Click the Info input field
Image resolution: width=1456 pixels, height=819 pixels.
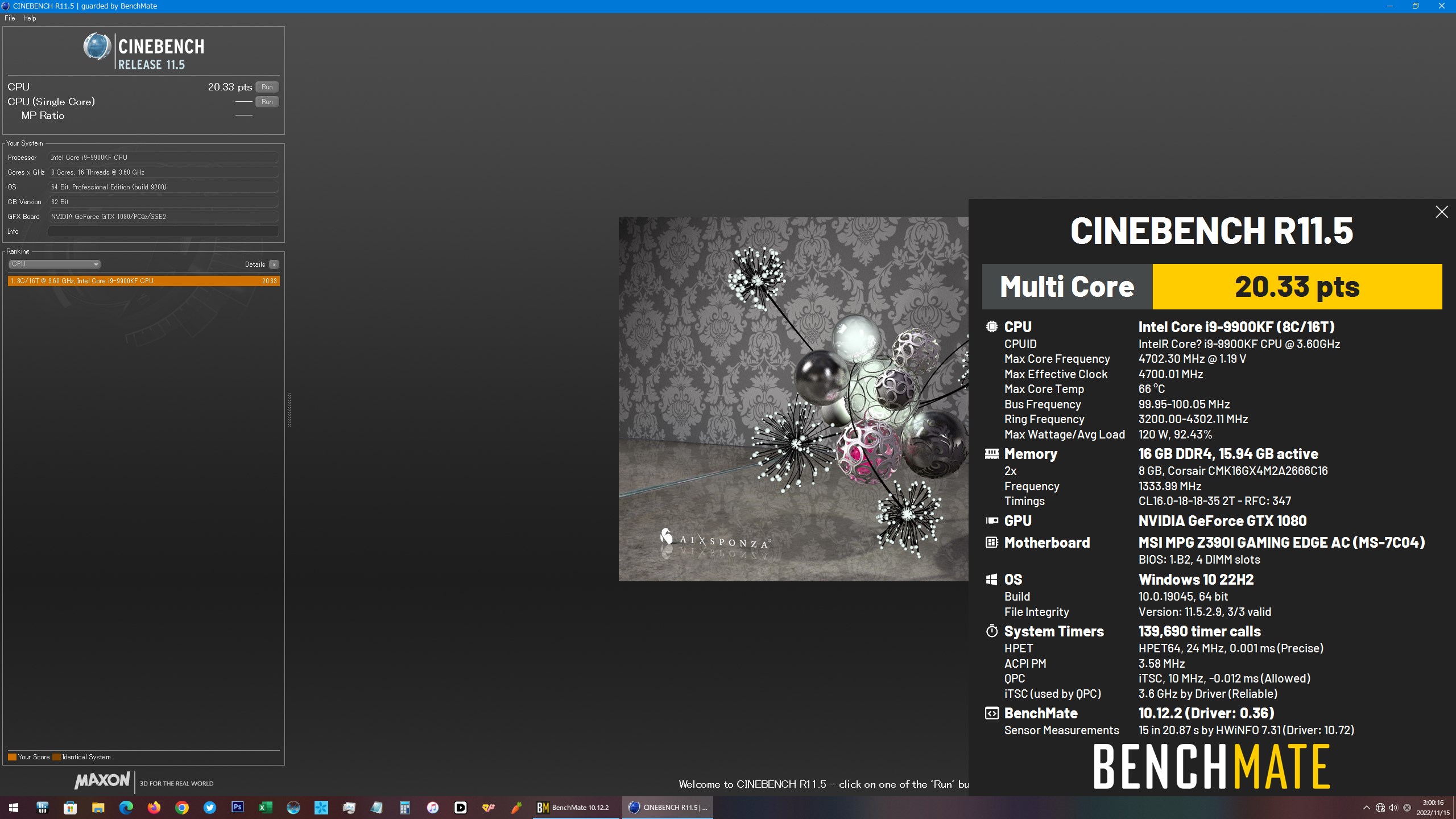(163, 231)
